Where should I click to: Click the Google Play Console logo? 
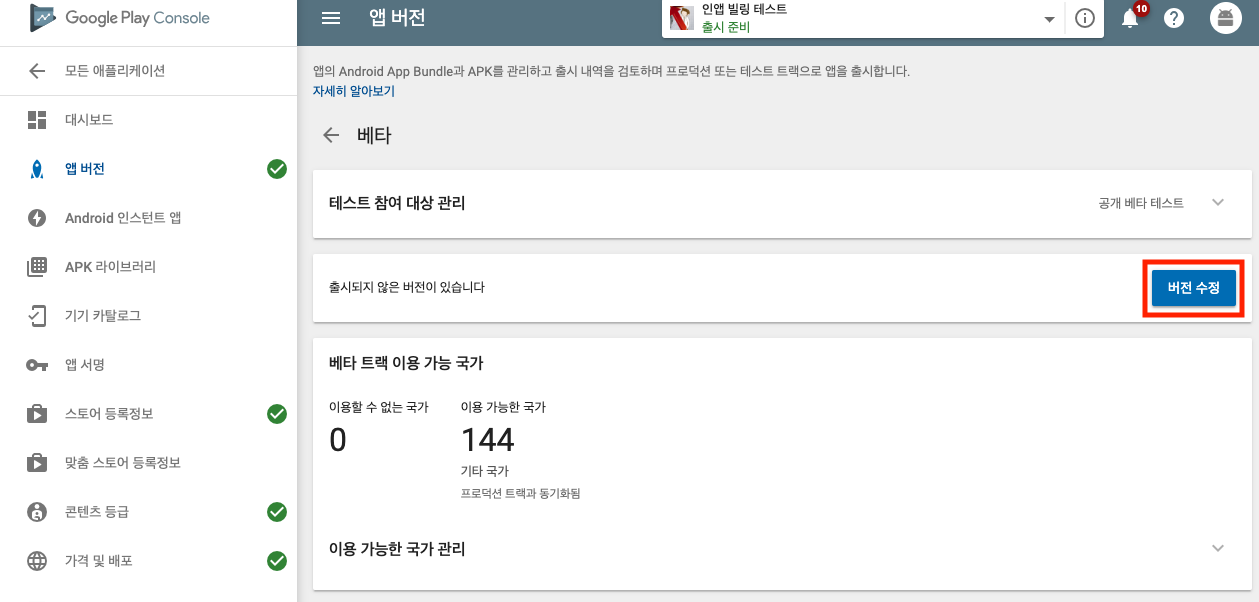pos(120,17)
